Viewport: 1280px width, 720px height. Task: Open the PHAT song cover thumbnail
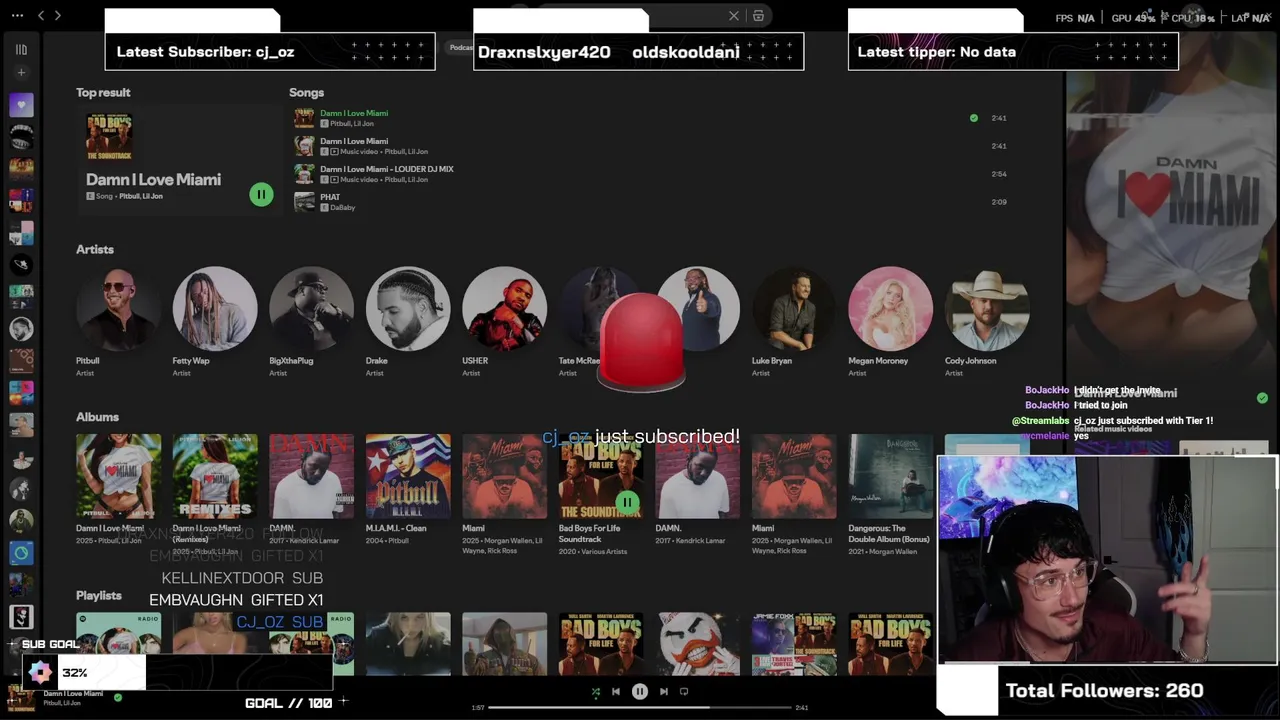[304, 202]
